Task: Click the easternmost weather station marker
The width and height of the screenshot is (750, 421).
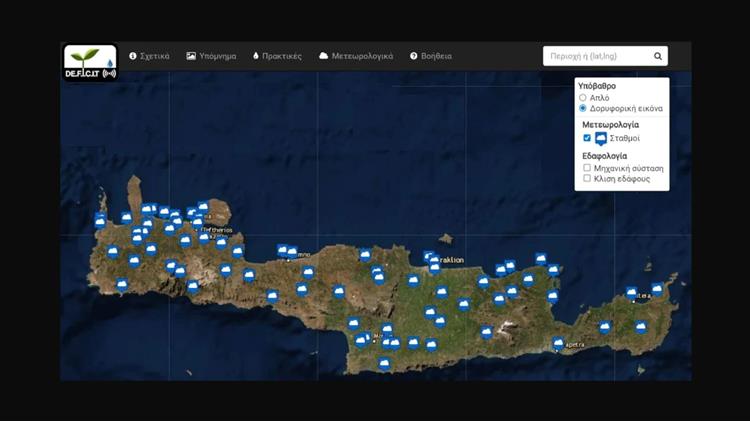Action: [x=657, y=289]
